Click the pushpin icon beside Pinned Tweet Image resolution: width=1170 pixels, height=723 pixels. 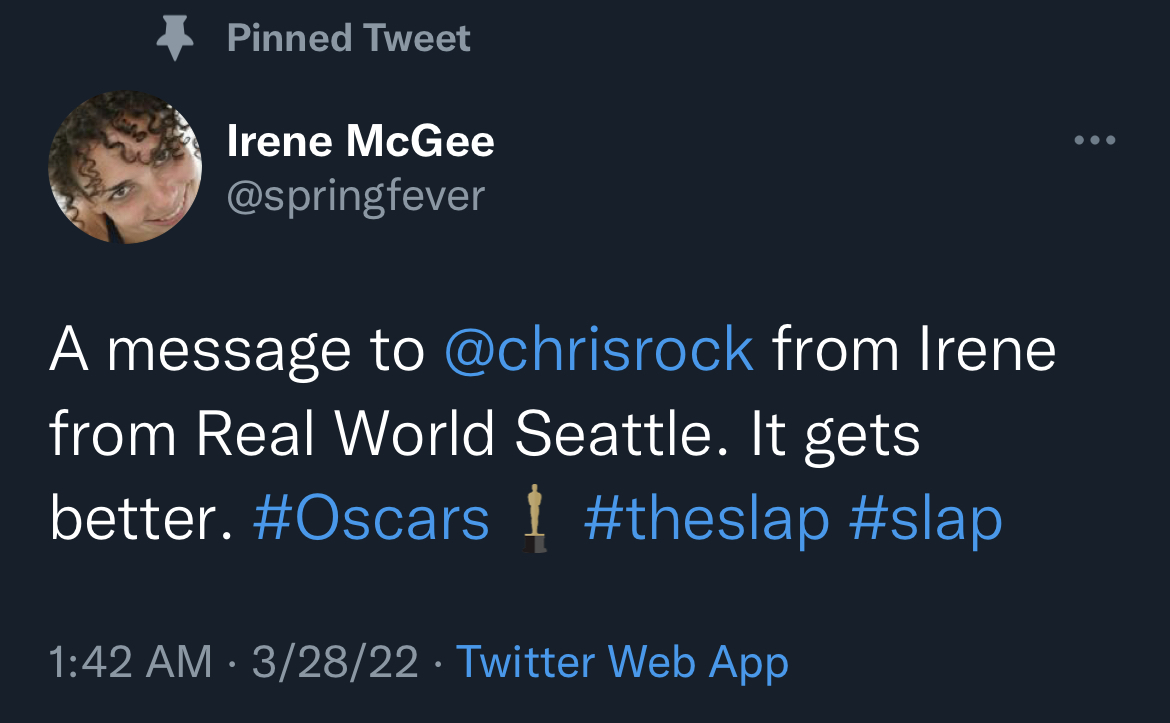pyautogui.click(x=175, y=38)
